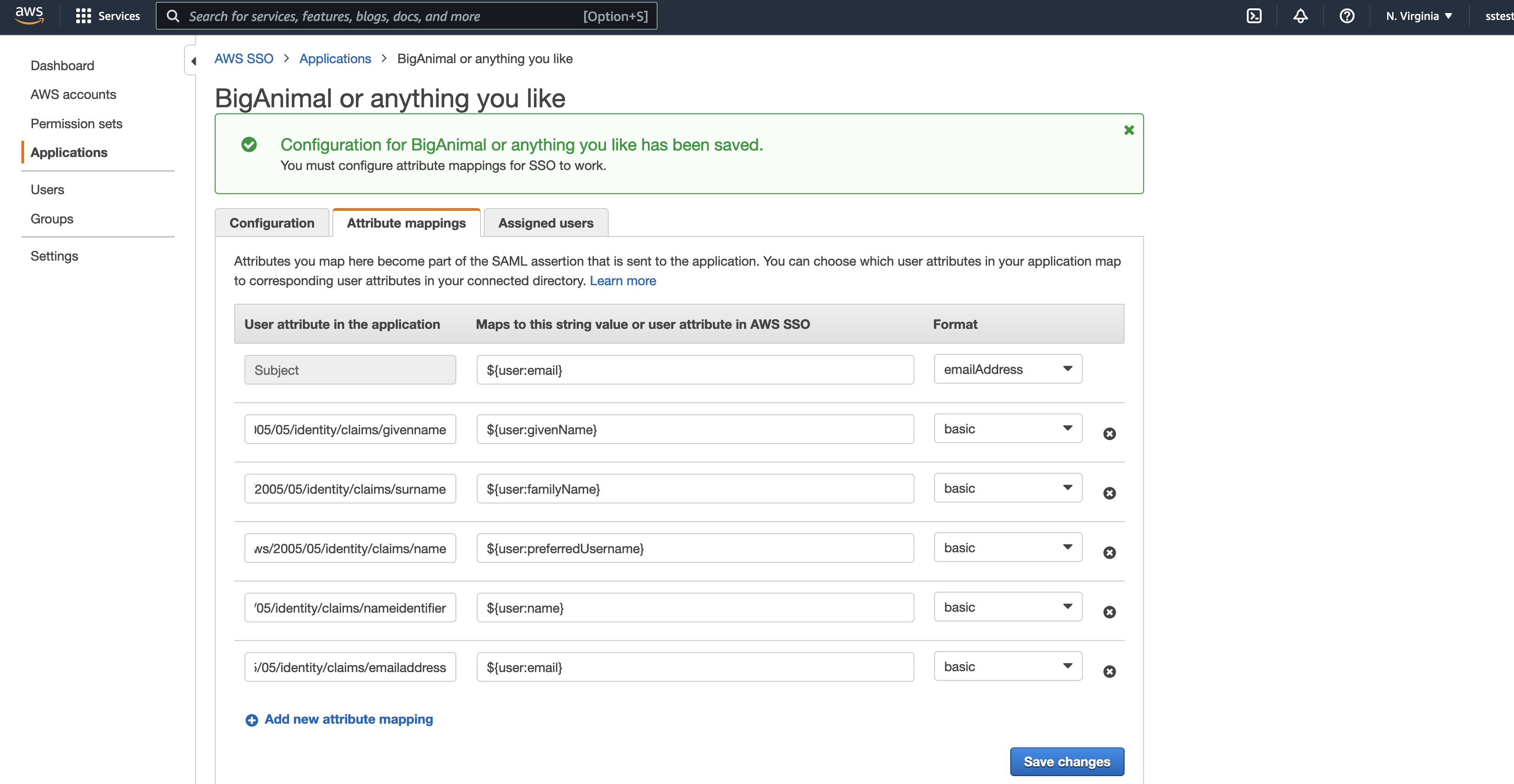Viewport: 1514px width, 784px height.
Task: Click the nameidentifier application attribute field
Action: click(x=350, y=608)
